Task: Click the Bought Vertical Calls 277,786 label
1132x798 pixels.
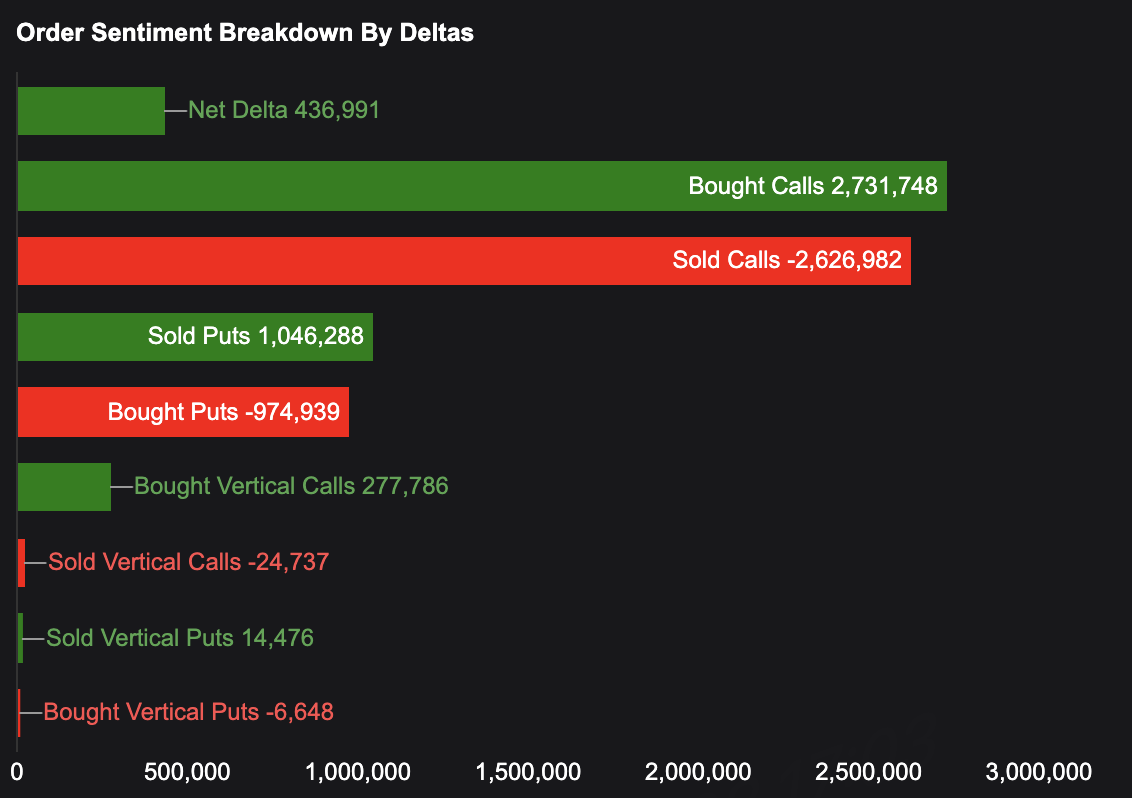Action: 291,486
